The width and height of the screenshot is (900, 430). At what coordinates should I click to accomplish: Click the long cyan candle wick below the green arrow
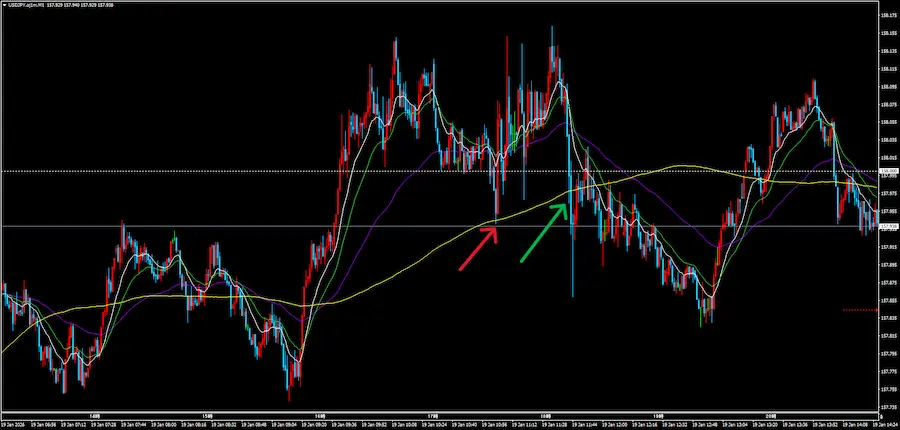(x=573, y=270)
